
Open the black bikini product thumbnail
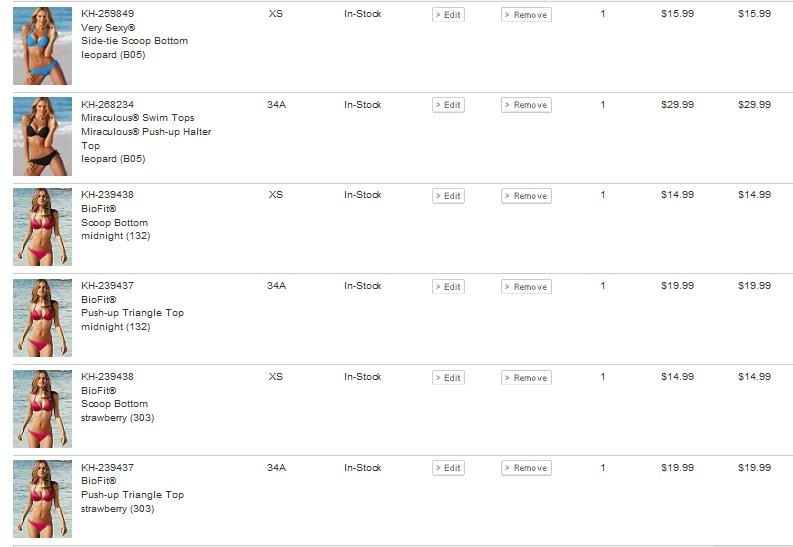[42, 136]
